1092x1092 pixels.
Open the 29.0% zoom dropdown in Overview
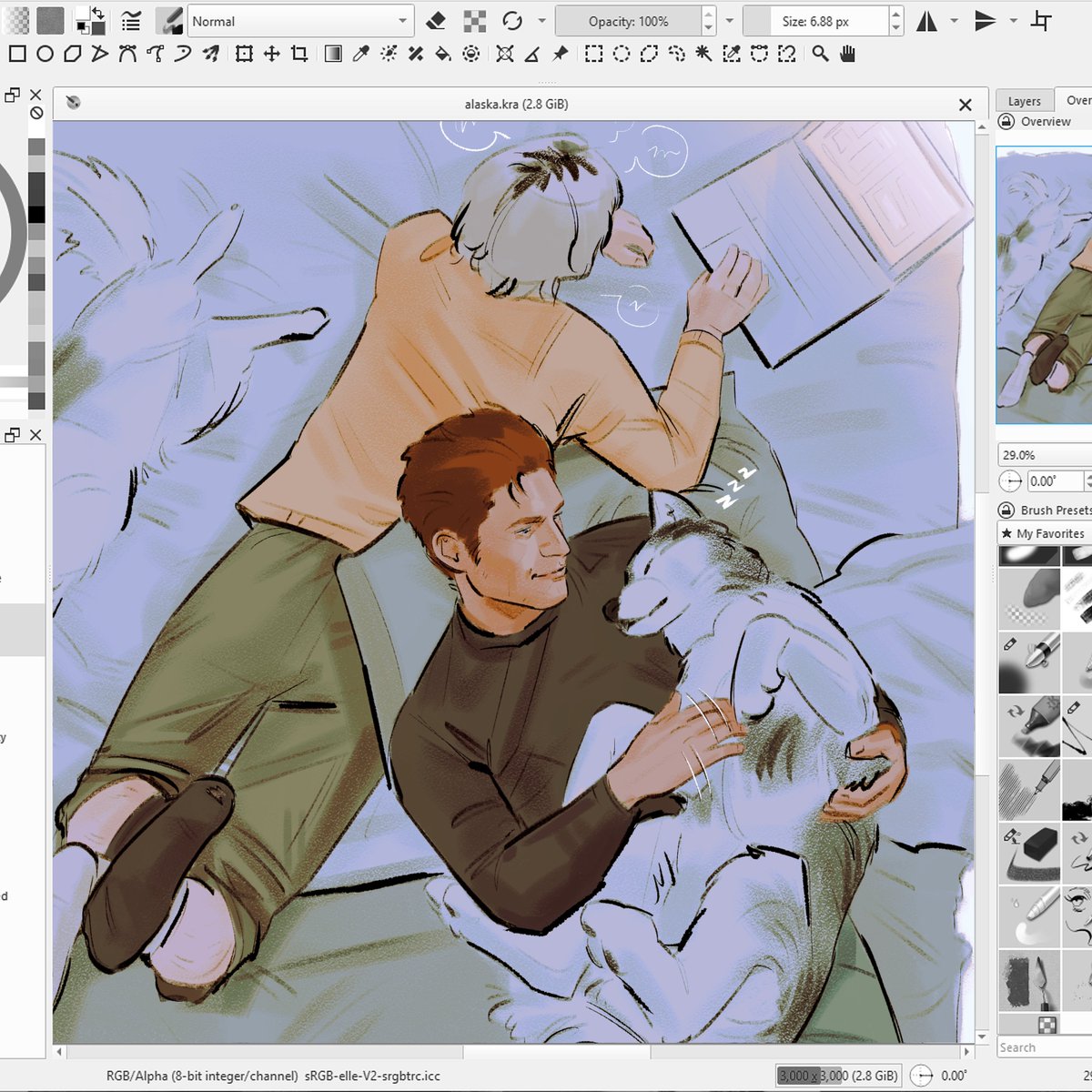pos(1045,454)
